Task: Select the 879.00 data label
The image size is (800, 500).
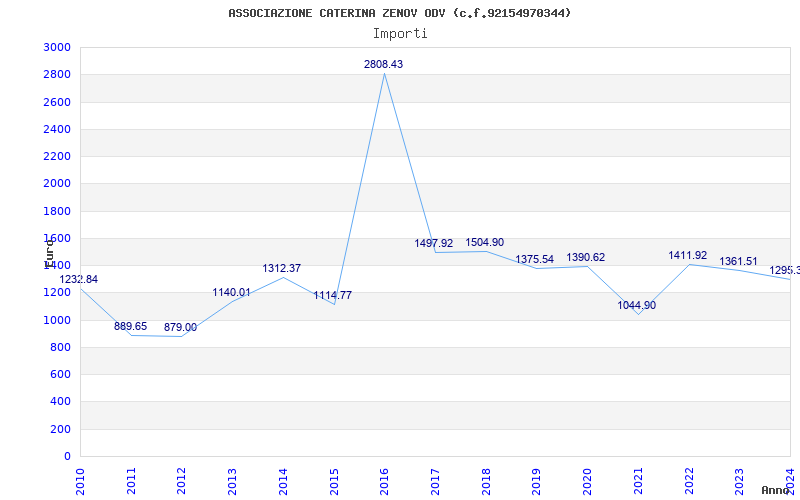Action: pyautogui.click(x=180, y=328)
